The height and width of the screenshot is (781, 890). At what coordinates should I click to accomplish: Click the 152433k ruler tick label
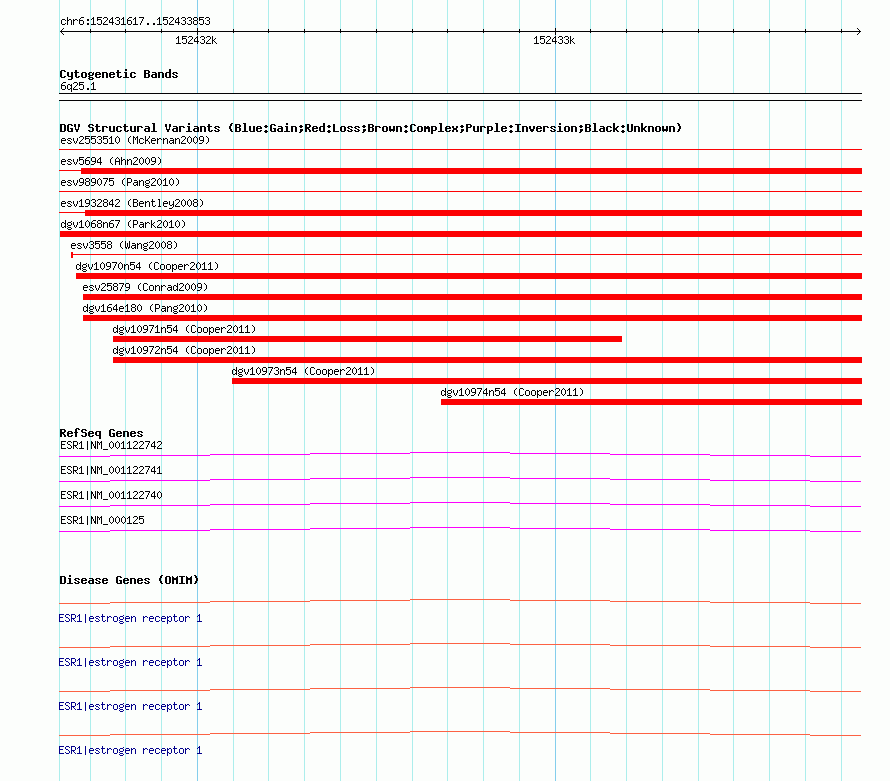[554, 40]
